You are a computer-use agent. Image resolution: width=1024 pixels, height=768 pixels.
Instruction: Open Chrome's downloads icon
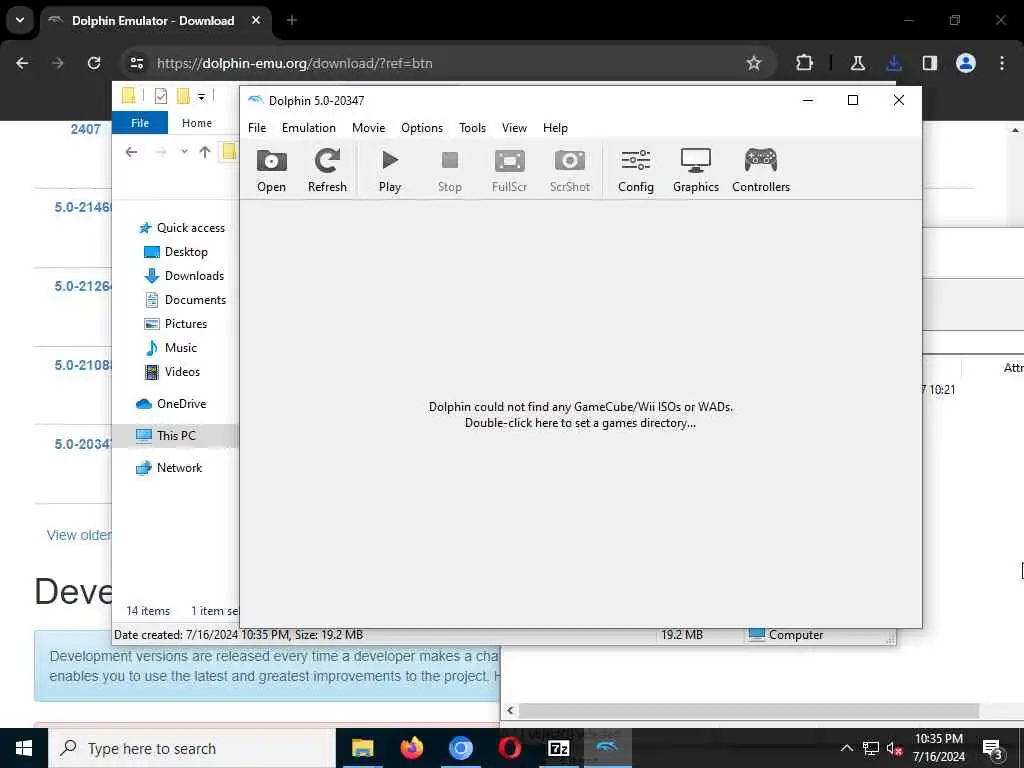pos(893,63)
